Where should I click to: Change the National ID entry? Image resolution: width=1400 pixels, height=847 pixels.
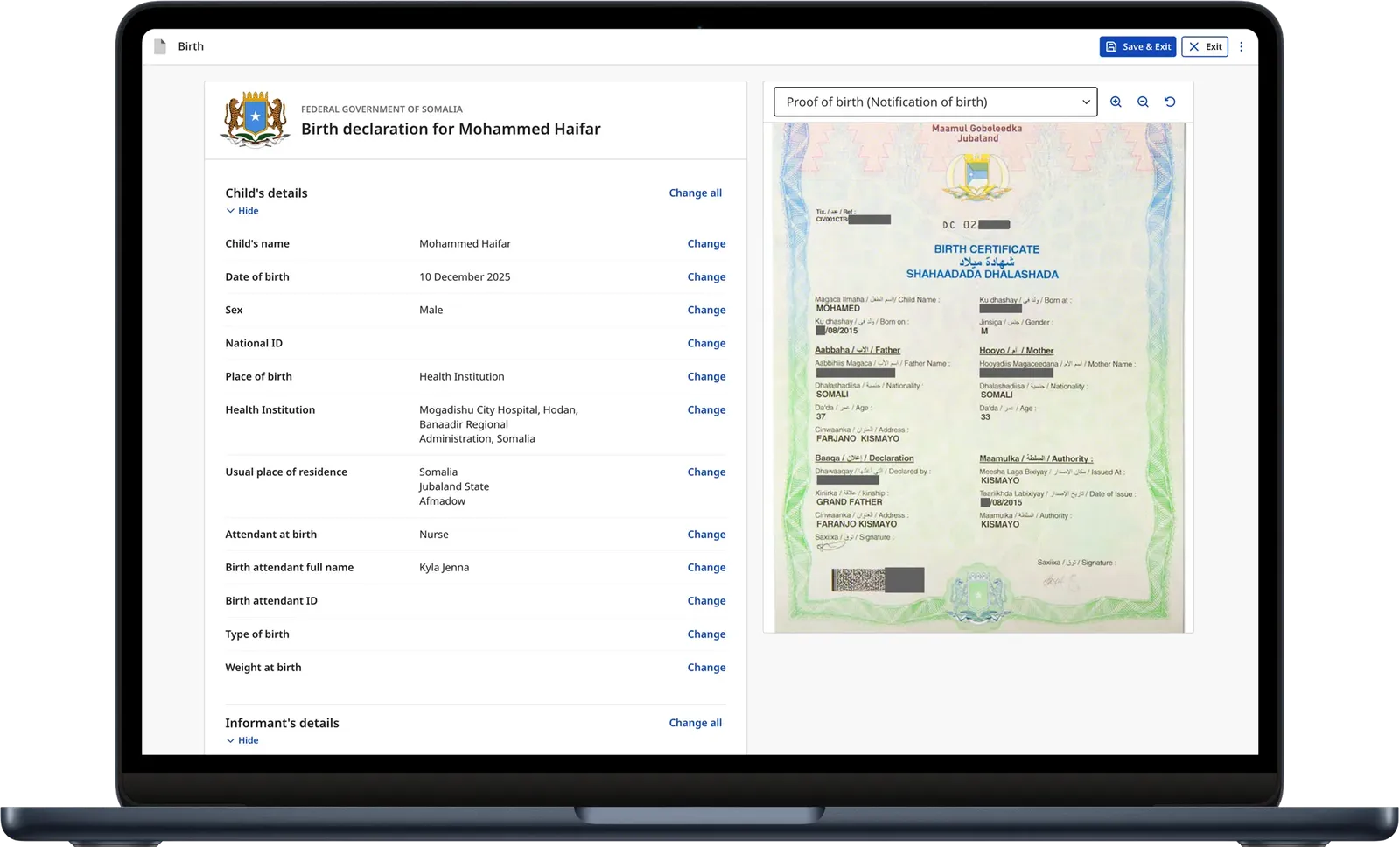point(706,343)
